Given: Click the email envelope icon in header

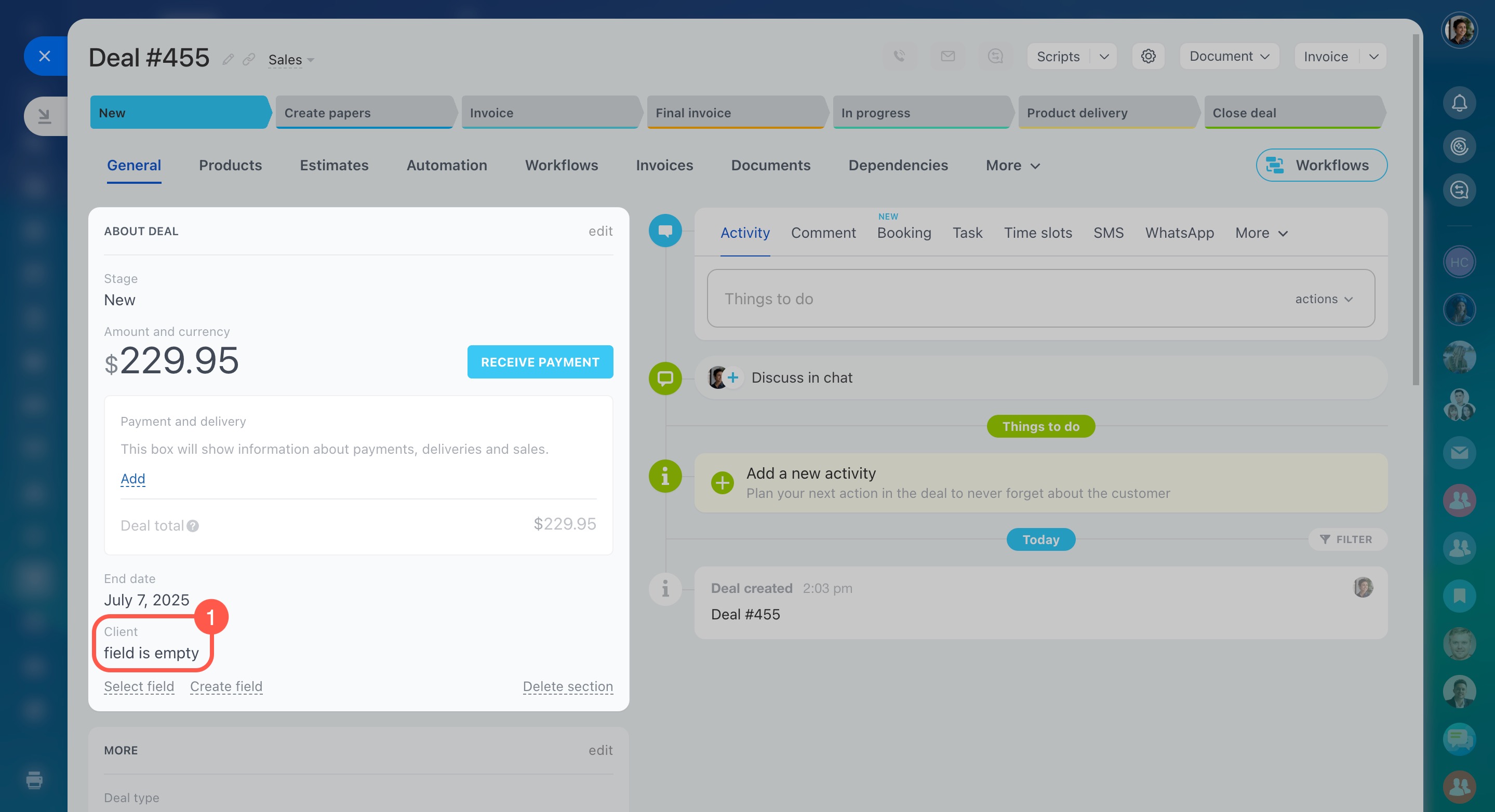Looking at the screenshot, I should click(x=947, y=56).
